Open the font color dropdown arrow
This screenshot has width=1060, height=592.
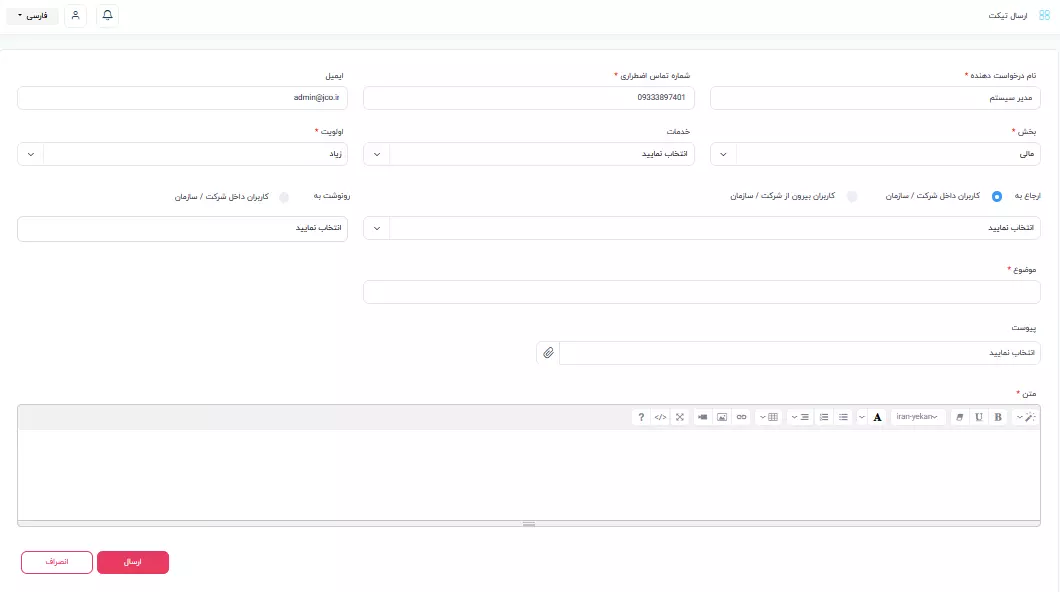tap(862, 417)
